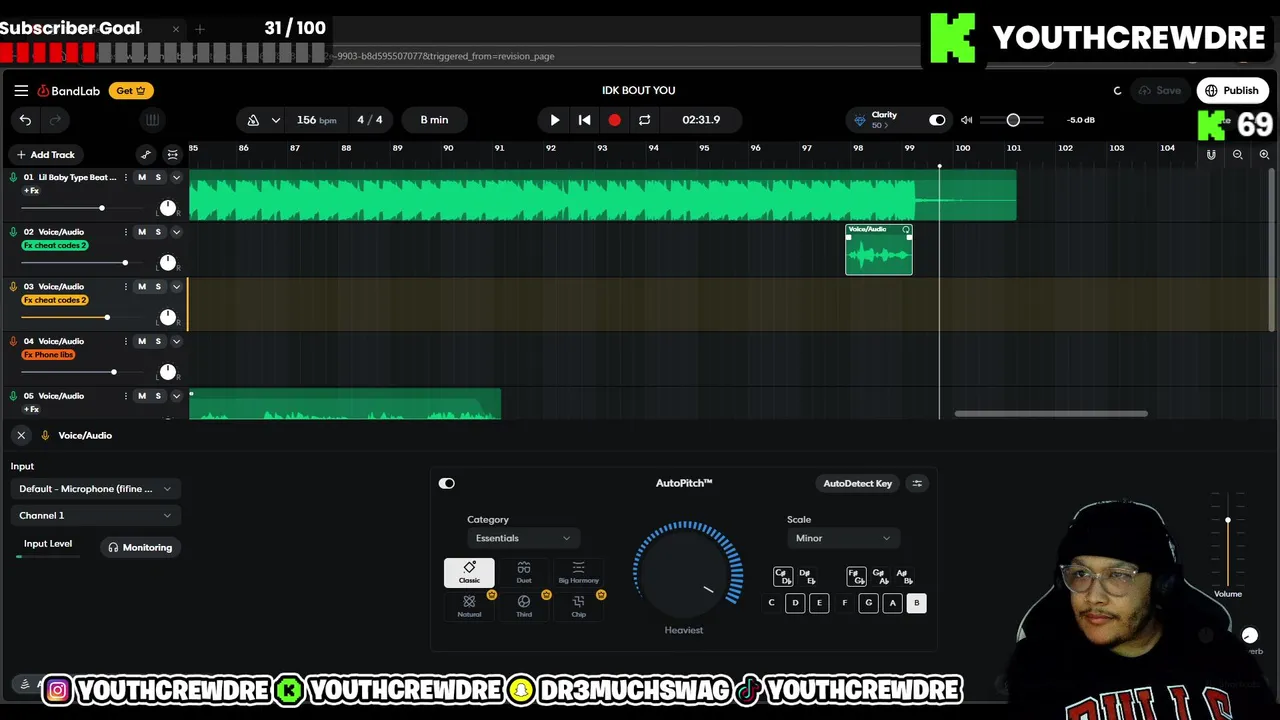Open the Fx cheat codes 2 tag on track 02

[x=55, y=245]
